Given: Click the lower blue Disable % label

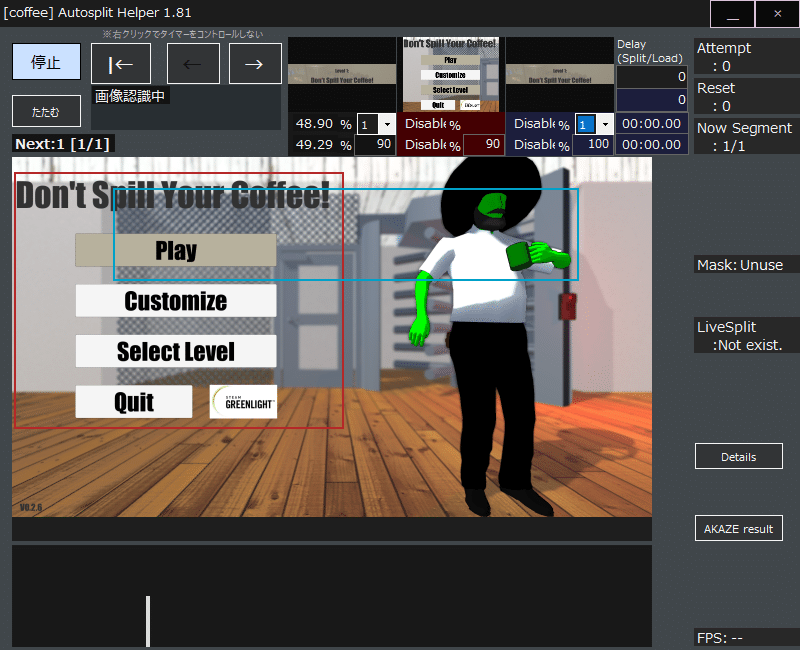Looking at the screenshot, I should point(542,145).
